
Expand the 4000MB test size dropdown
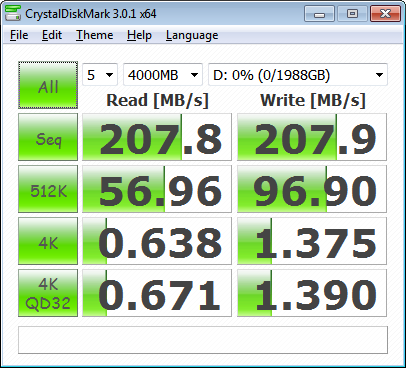click(163, 75)
